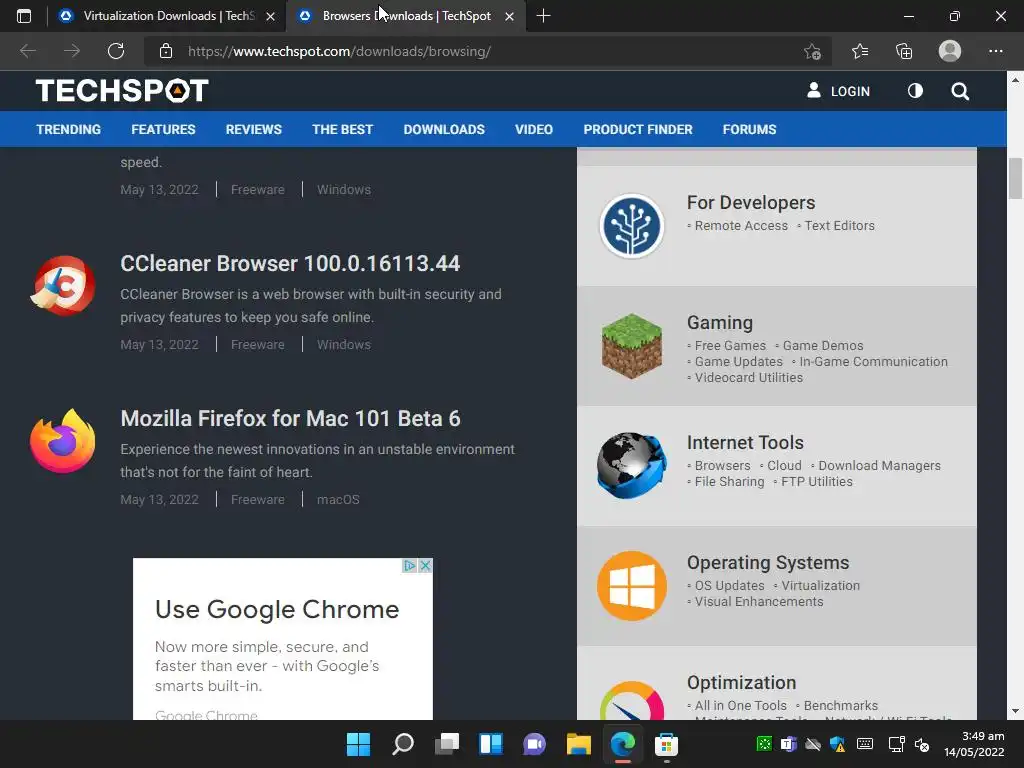1024x768 pixels.
Task: Open the FTP Utilities subcategory
Action: (x=816, y=481)
